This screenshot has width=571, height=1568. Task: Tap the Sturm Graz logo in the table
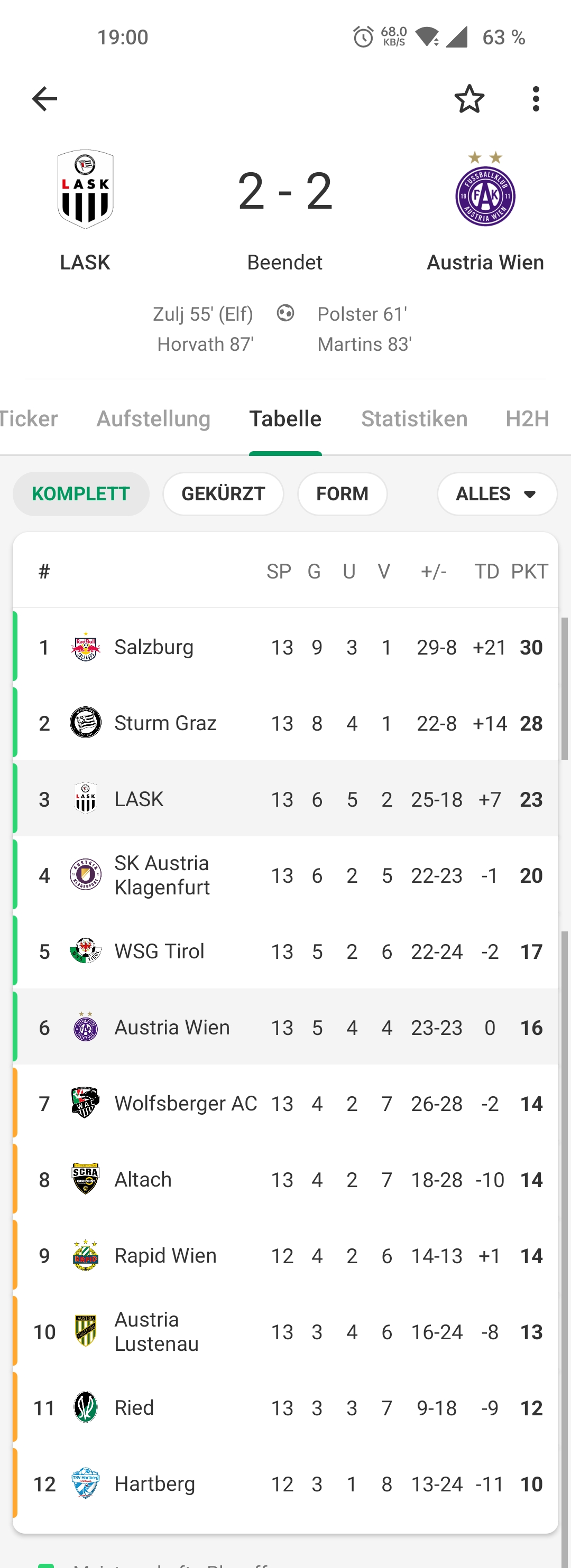coord(85,723)
